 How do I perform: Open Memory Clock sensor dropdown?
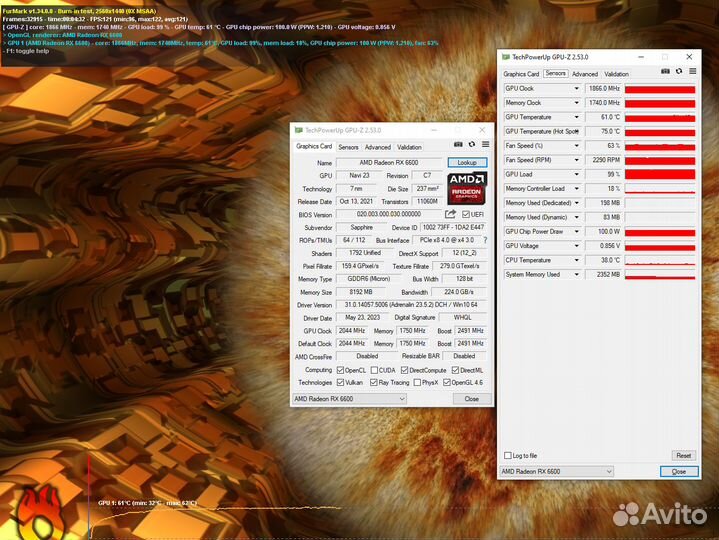pos(576,103)
